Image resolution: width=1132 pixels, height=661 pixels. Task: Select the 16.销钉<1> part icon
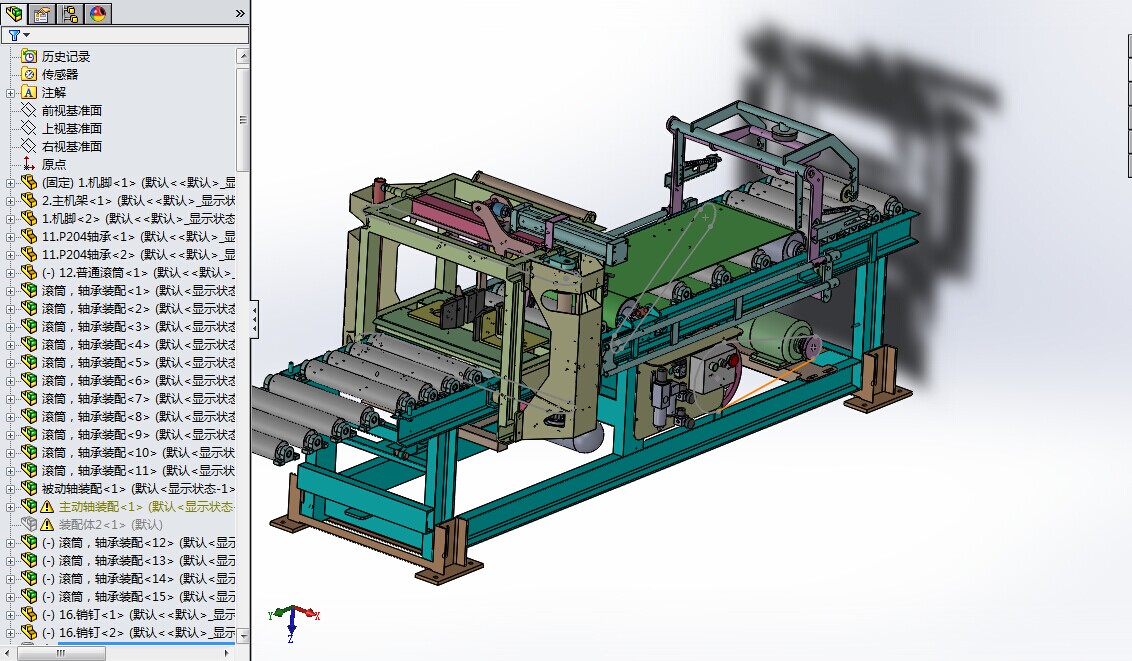tap(29, 615)
